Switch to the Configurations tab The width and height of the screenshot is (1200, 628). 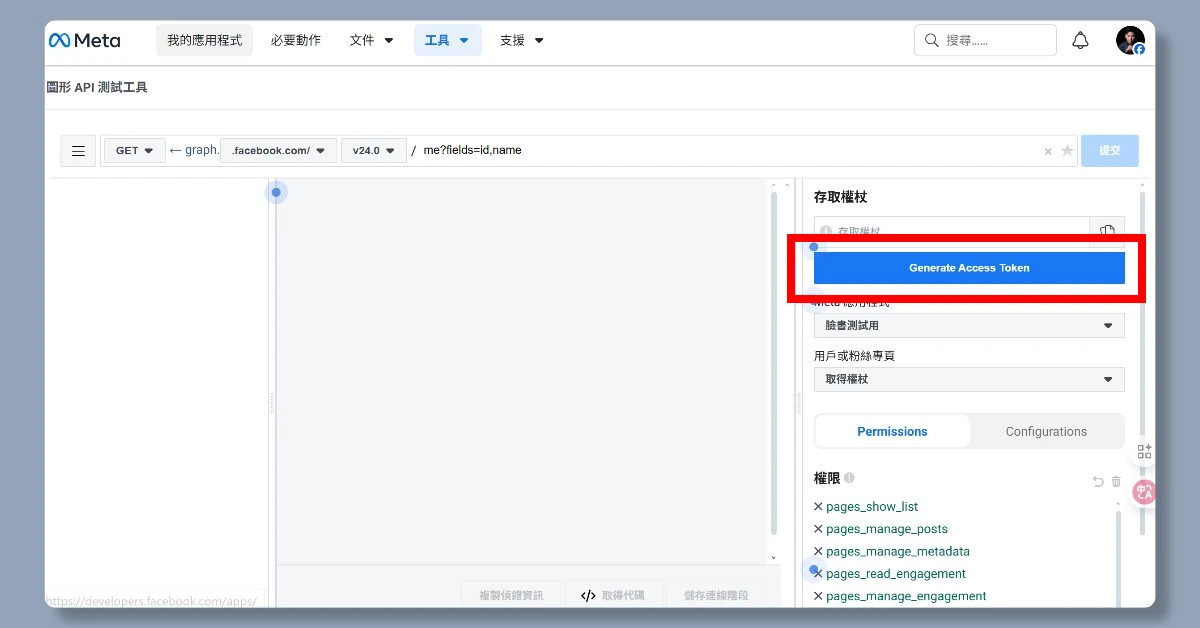1046,432
